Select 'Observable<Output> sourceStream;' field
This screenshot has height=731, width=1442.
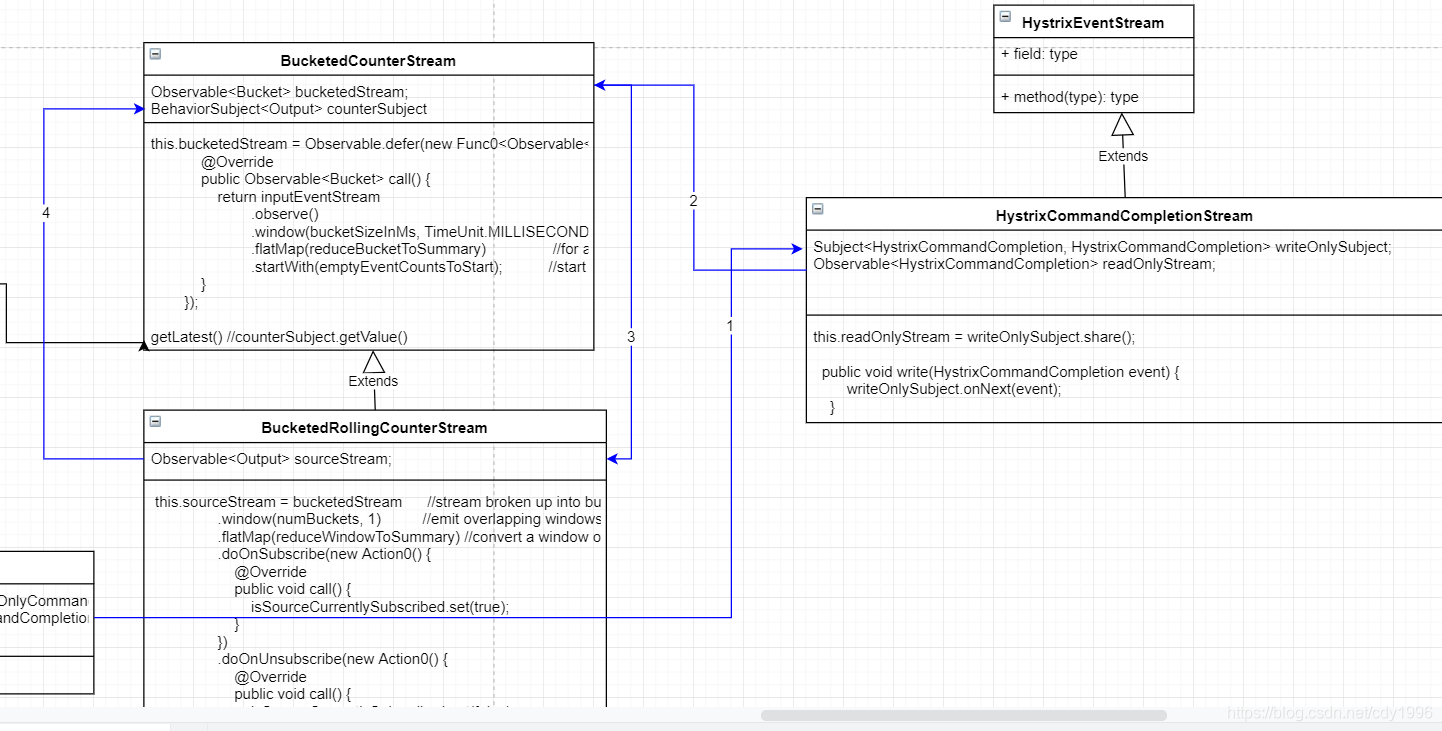pyautogui.click(x=271, y=459)
